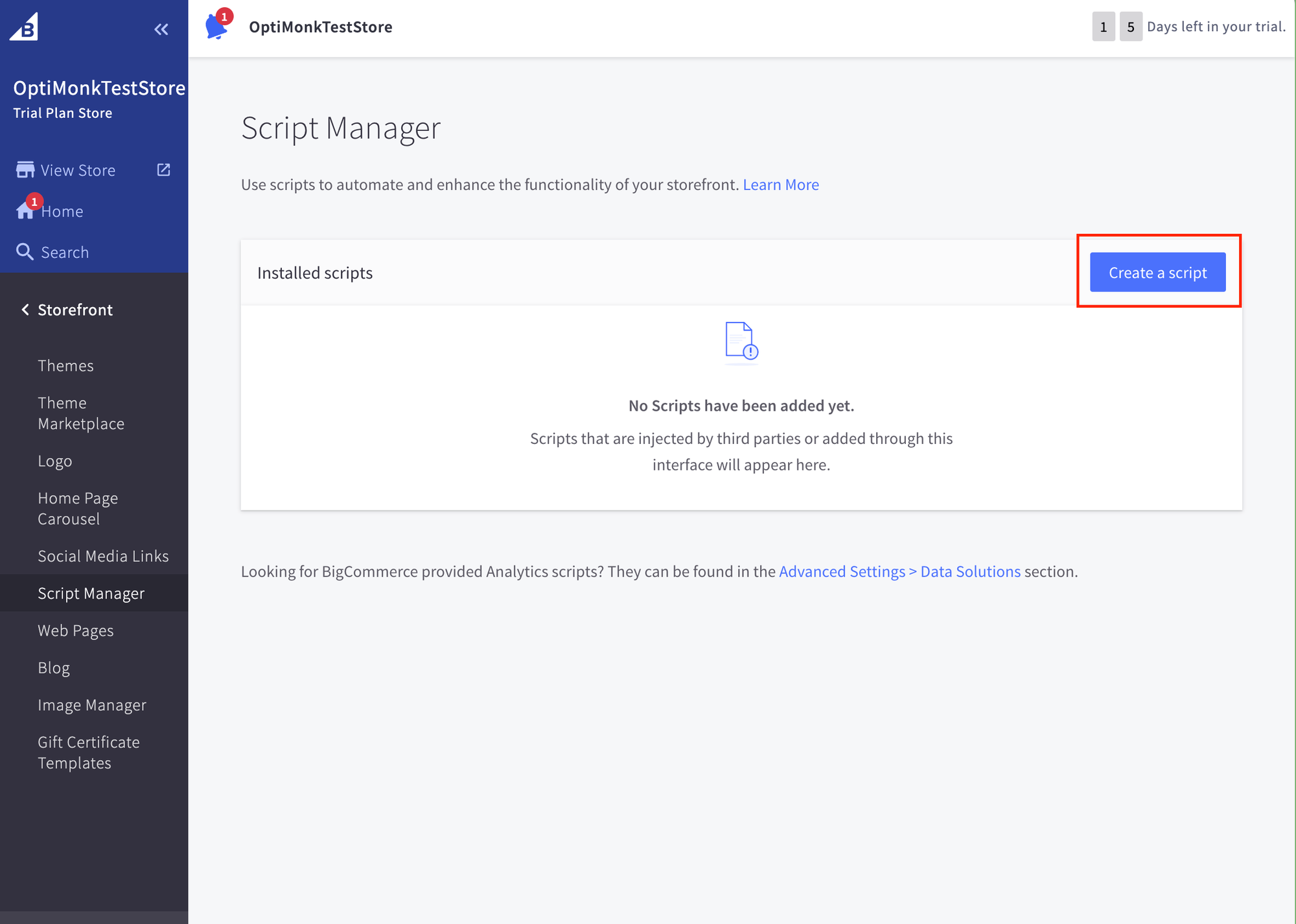This screenshot has width=1296, height=924.
Task: Open Theme Marketplace menu item
Action: click(x=81, y=413)
